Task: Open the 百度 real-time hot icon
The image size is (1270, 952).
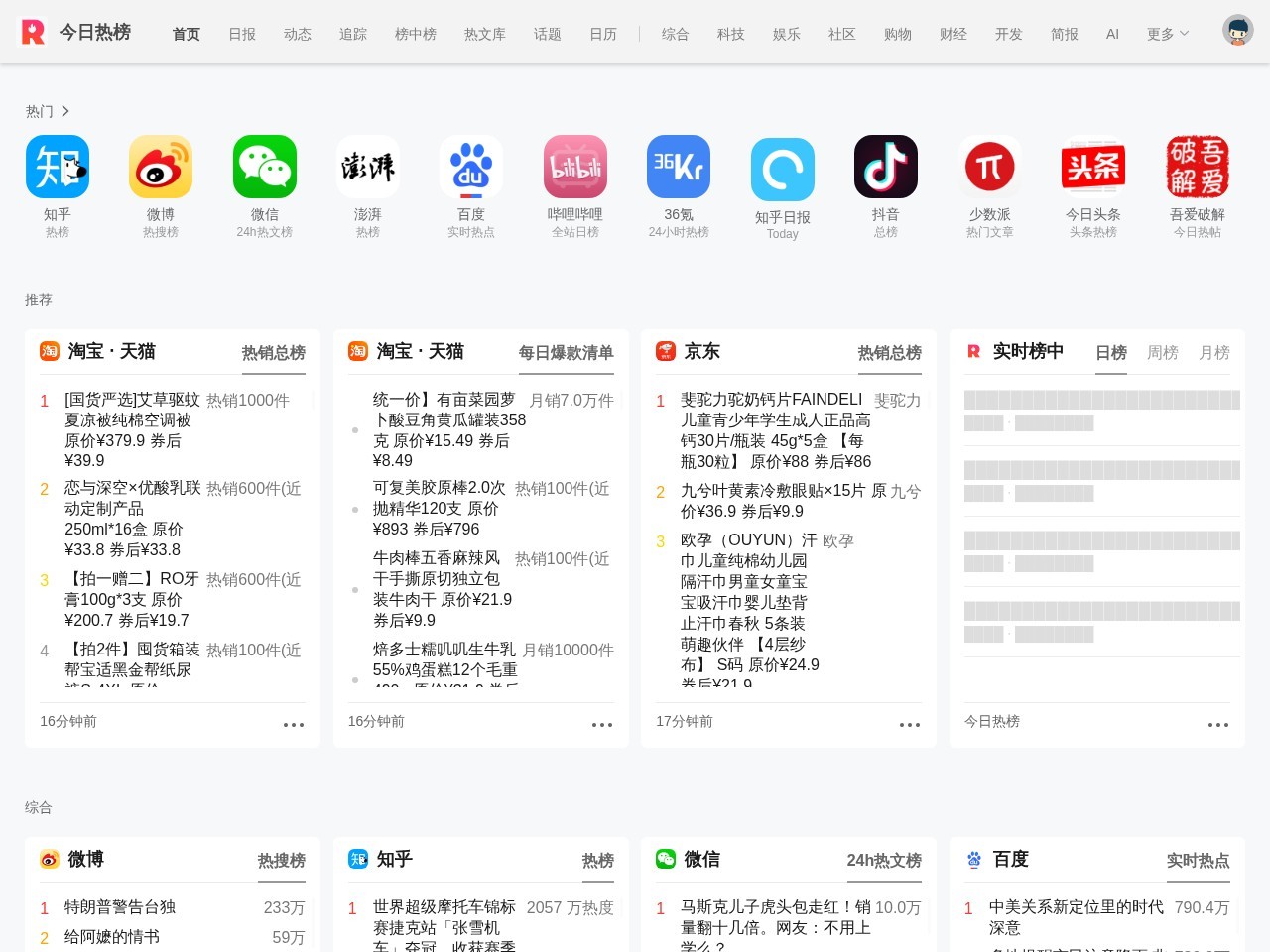Action: click(471, 167)
